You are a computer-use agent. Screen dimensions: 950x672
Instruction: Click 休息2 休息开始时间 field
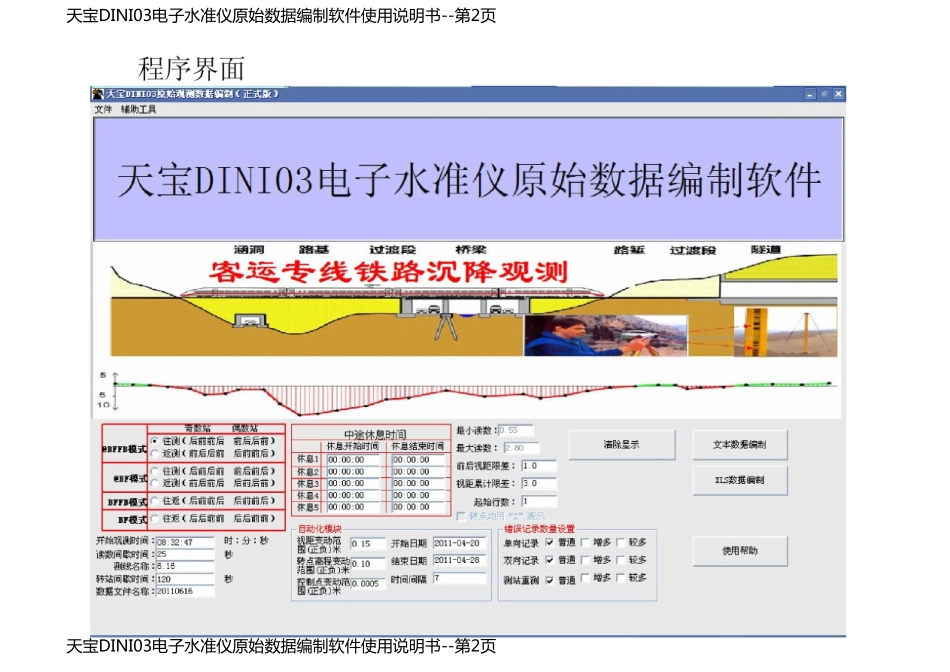(353, 471)
